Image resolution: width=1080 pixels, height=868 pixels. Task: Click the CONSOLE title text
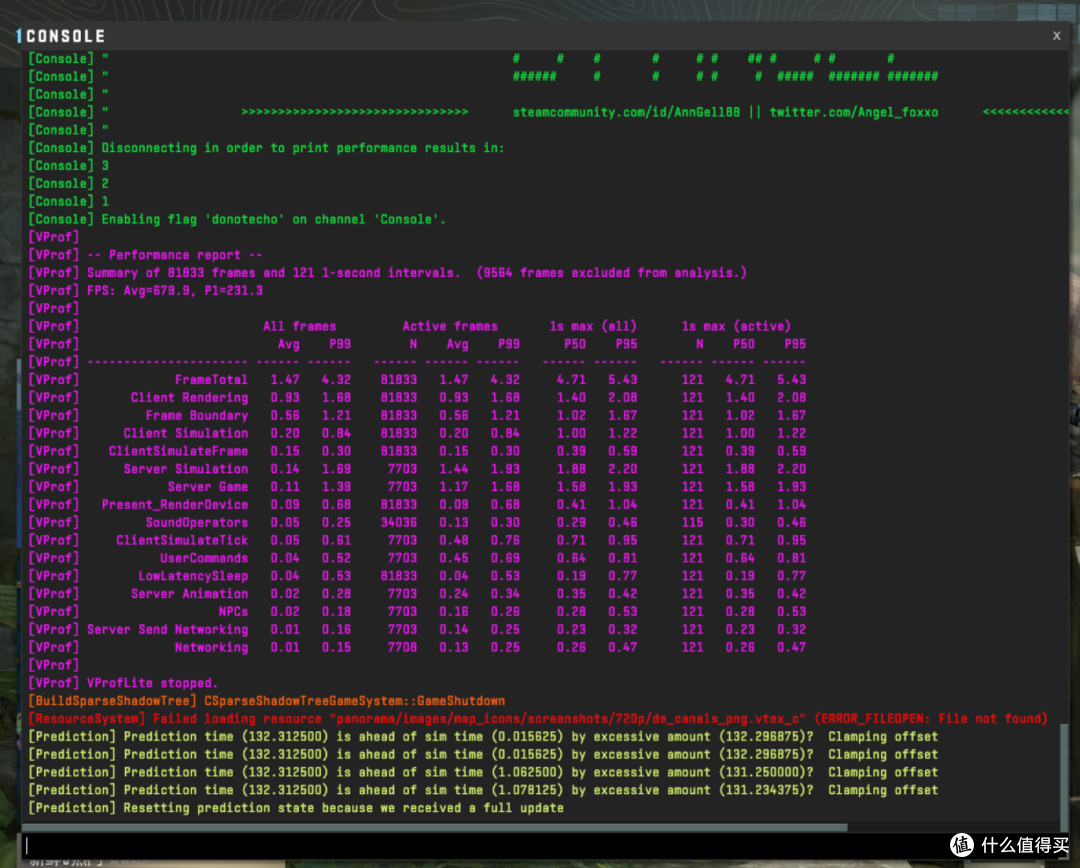point(65,36)
